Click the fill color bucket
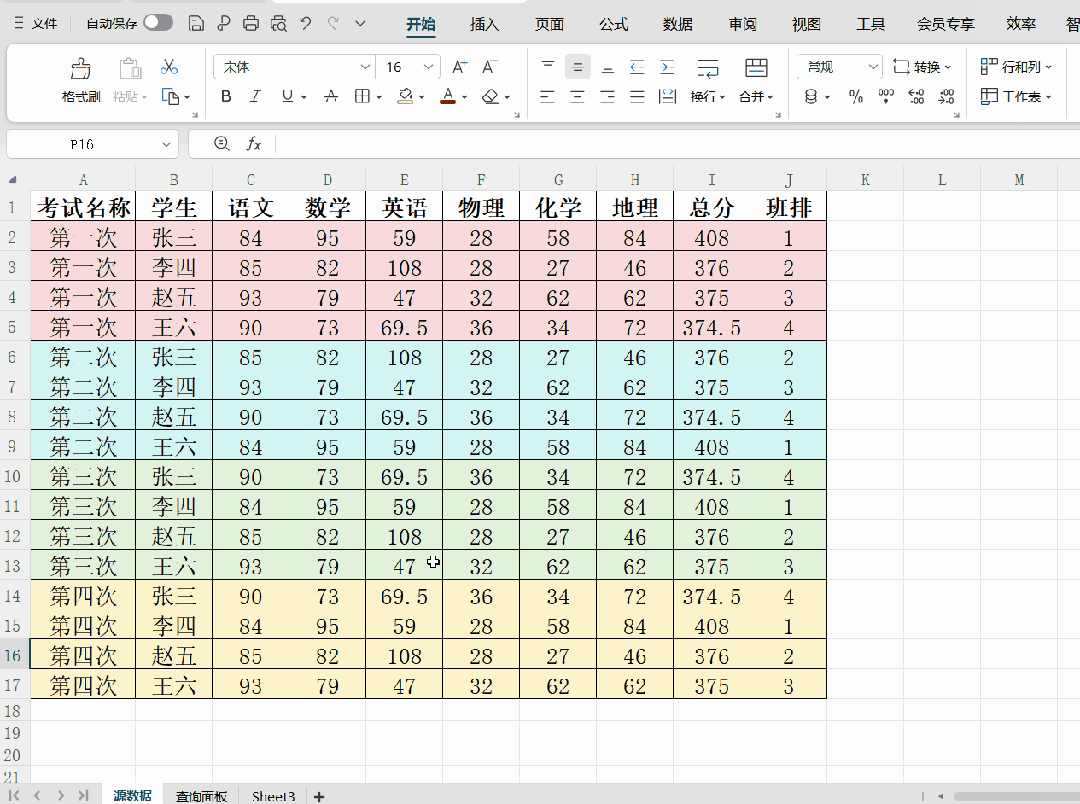This screenshot has height=804, width=1080. (x=406, y=96)
